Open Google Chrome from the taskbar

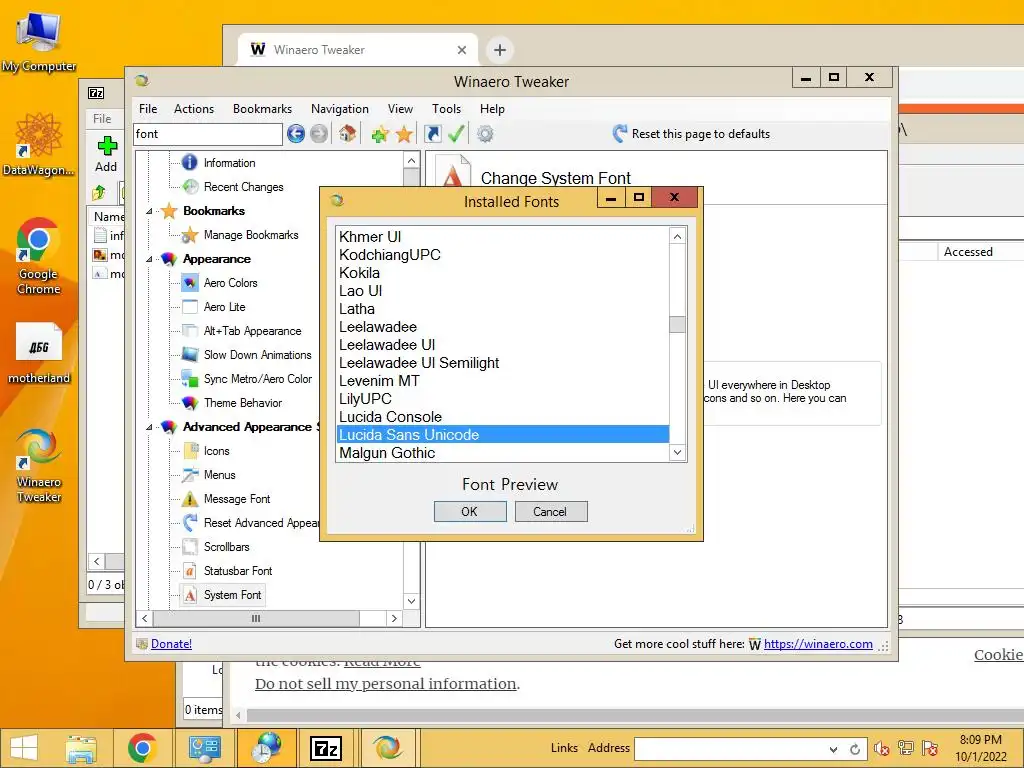point(142,748)
